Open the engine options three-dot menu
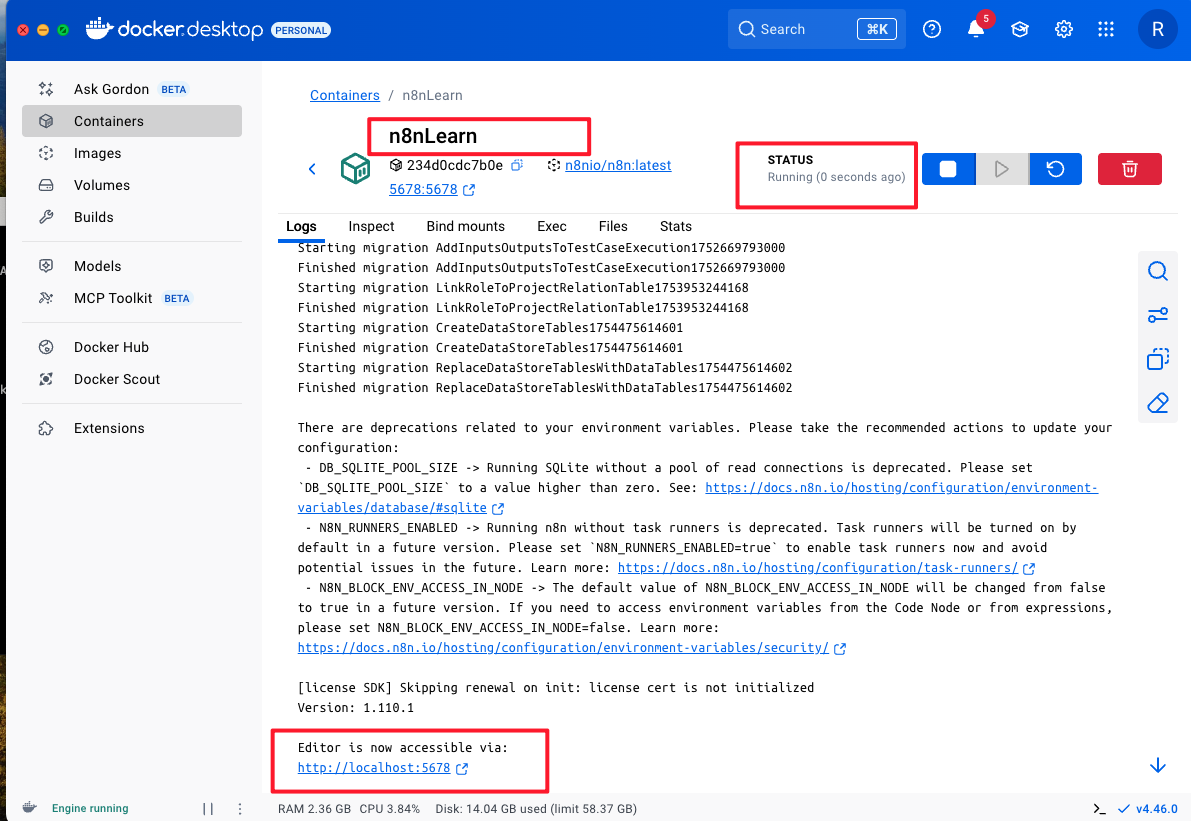The image size is (1191, 821). point(240,809)
